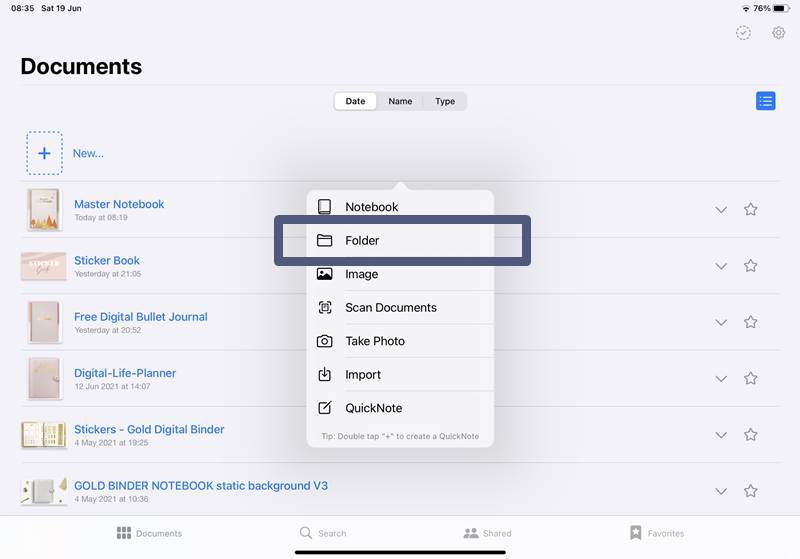Tap the New... link
Image resolution: width=800 pixels, height=559 pixels.
[88, 154]
